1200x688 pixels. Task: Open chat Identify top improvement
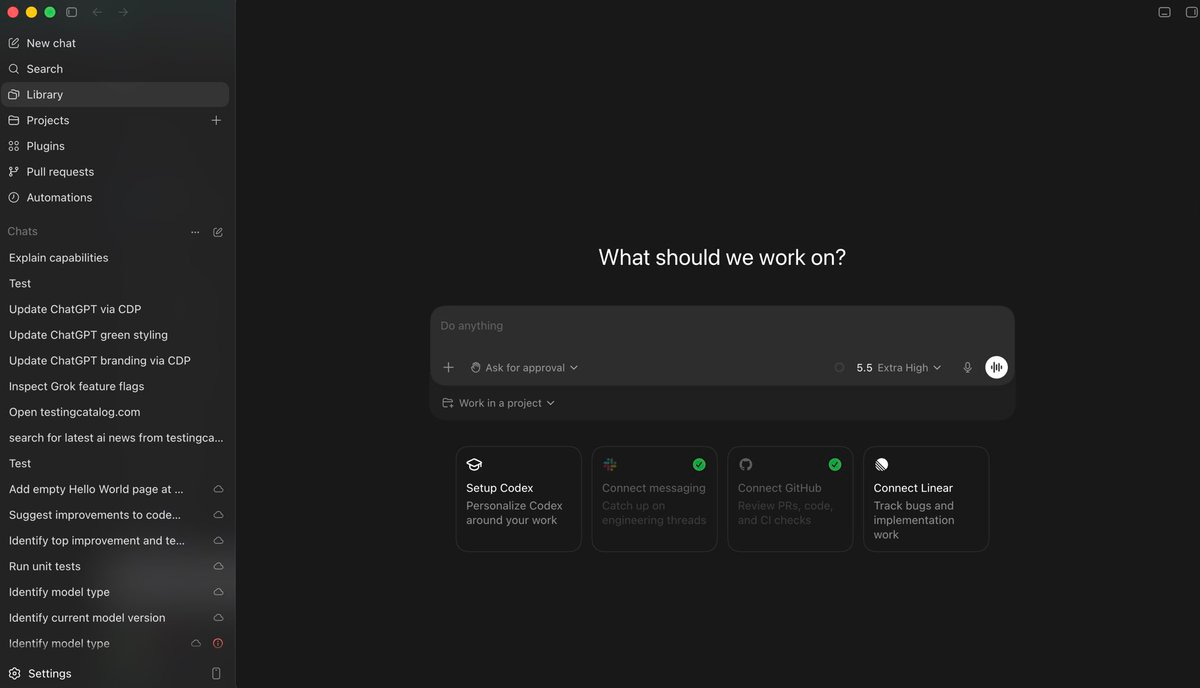click(115, 541)
